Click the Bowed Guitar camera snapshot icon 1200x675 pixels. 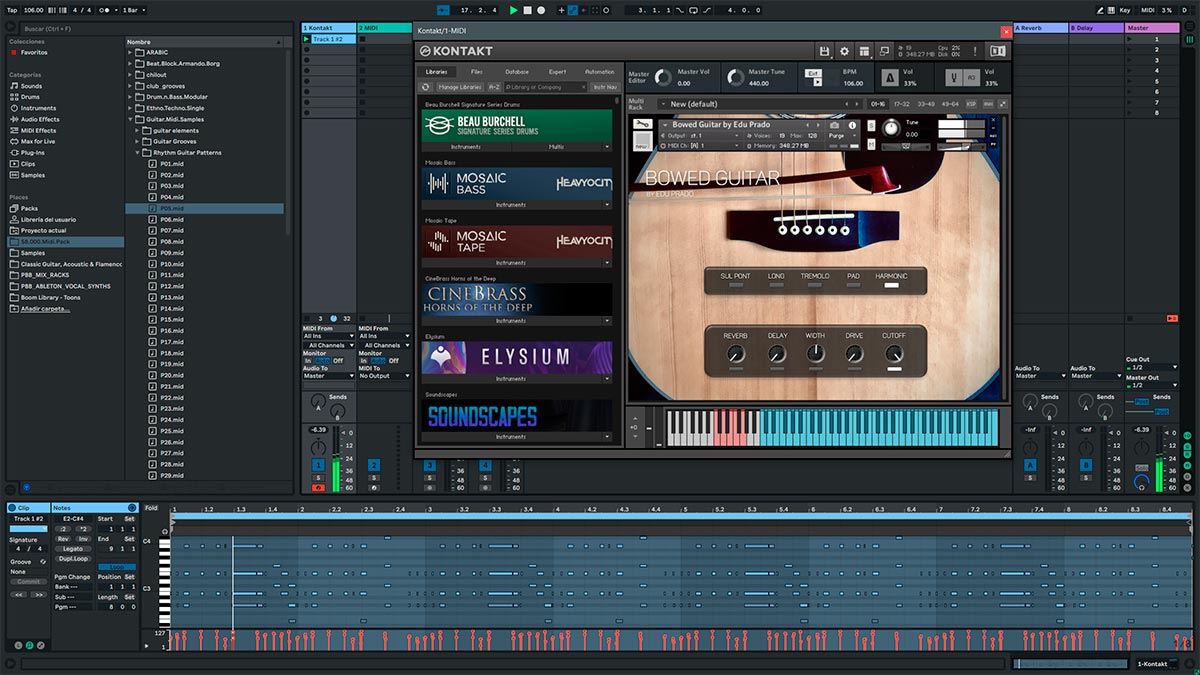(x=834, y=125)
